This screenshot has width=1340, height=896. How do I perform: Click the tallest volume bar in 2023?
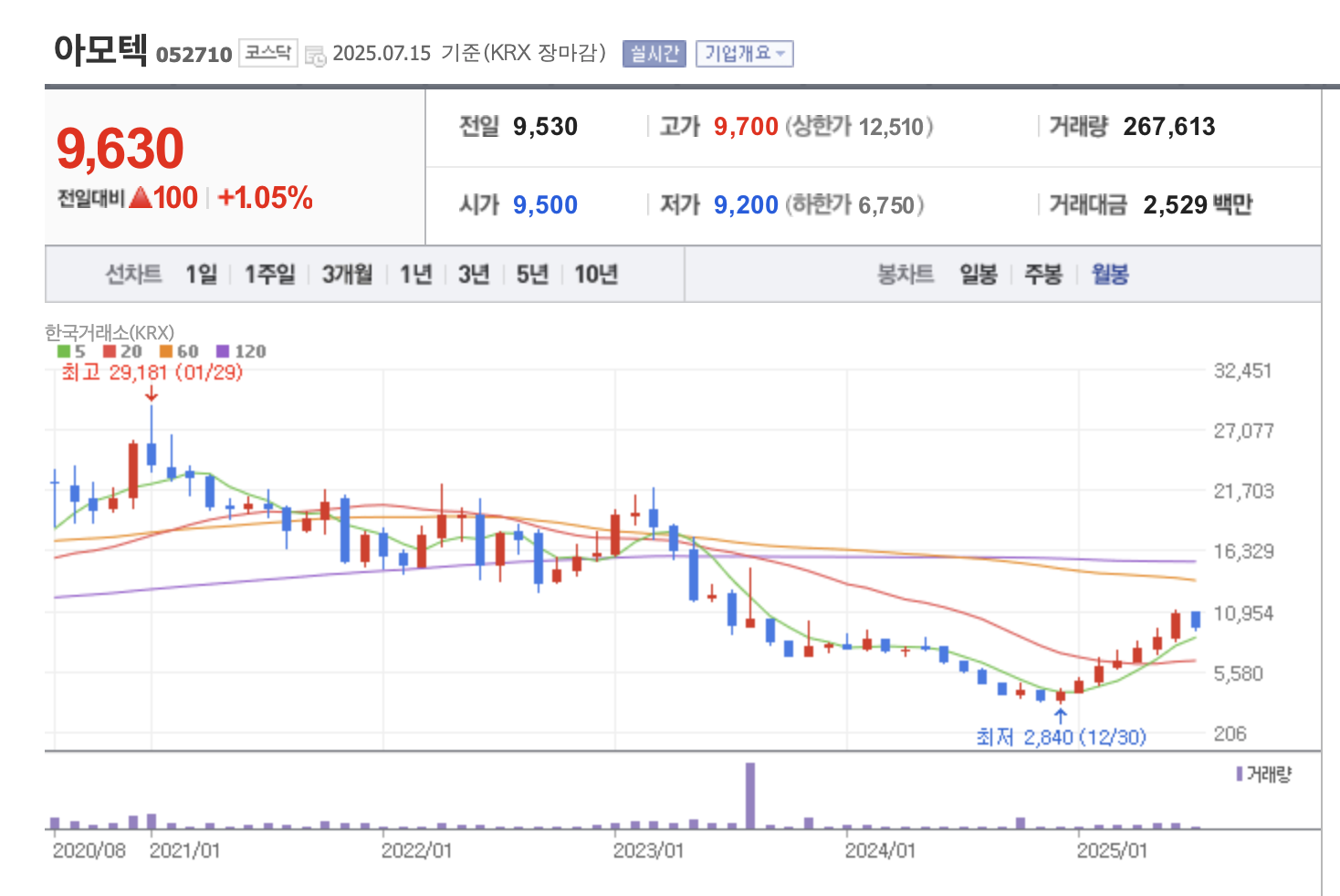tap(750, 796)
